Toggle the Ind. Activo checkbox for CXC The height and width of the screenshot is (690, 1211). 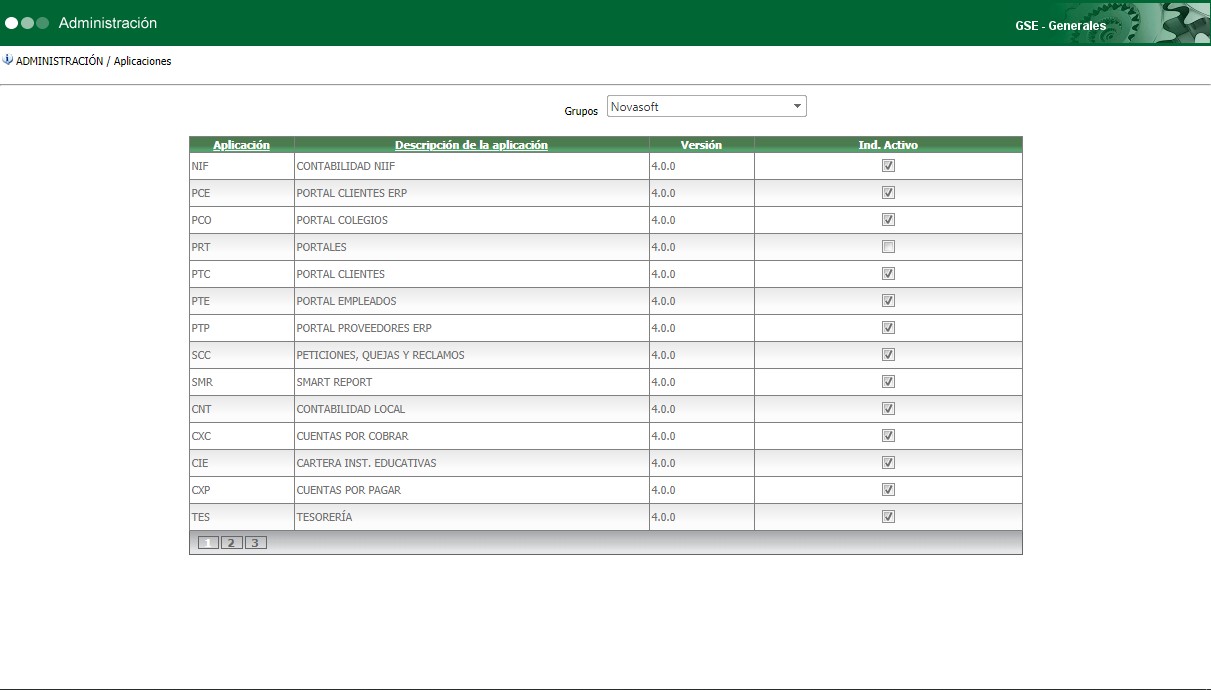[x=888, y=436]
